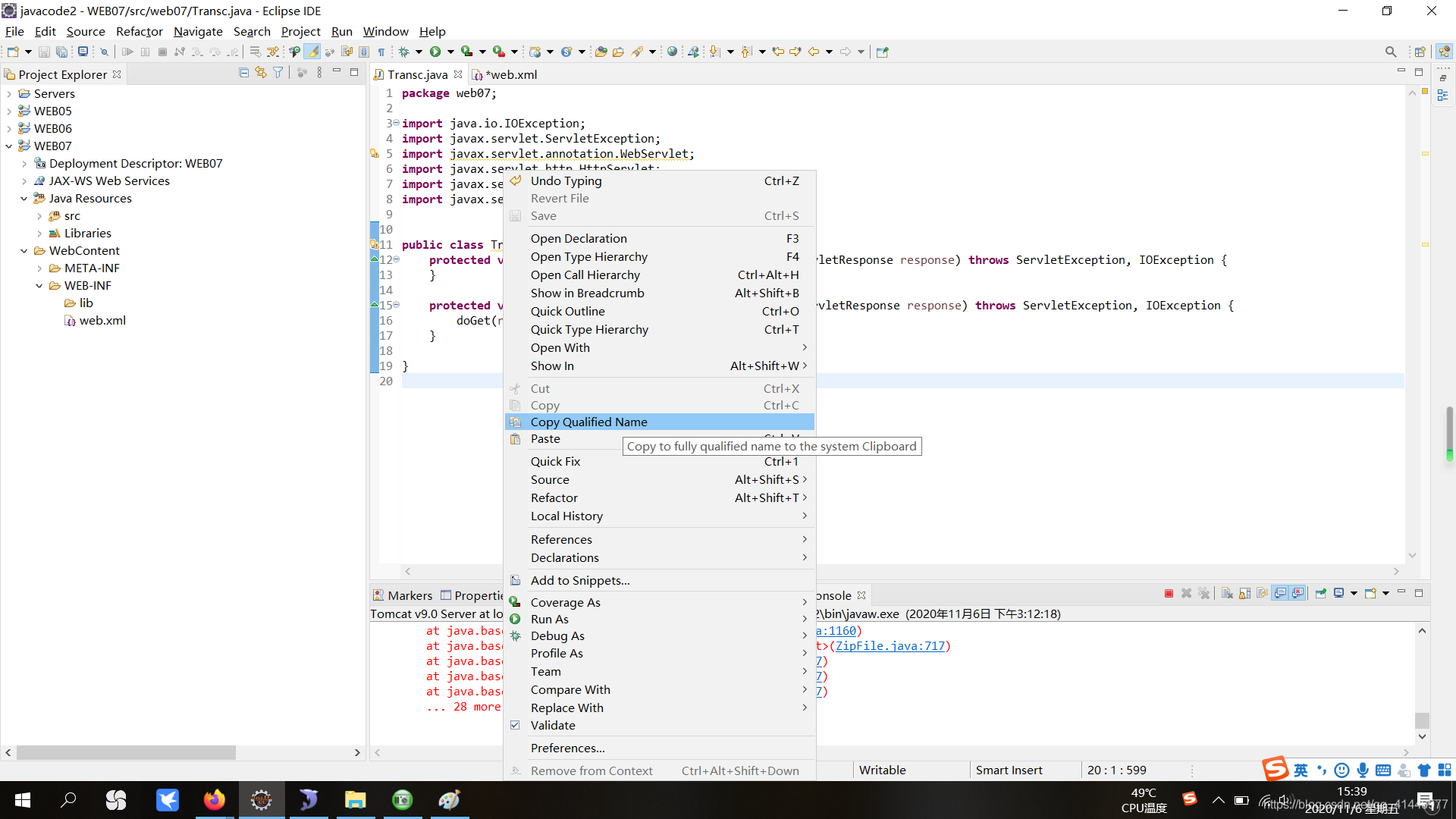The height and width of the screenshot is (819, 1456).
Task: Open a terminal from the toolbar icon
Action: [x=83, y=52]
